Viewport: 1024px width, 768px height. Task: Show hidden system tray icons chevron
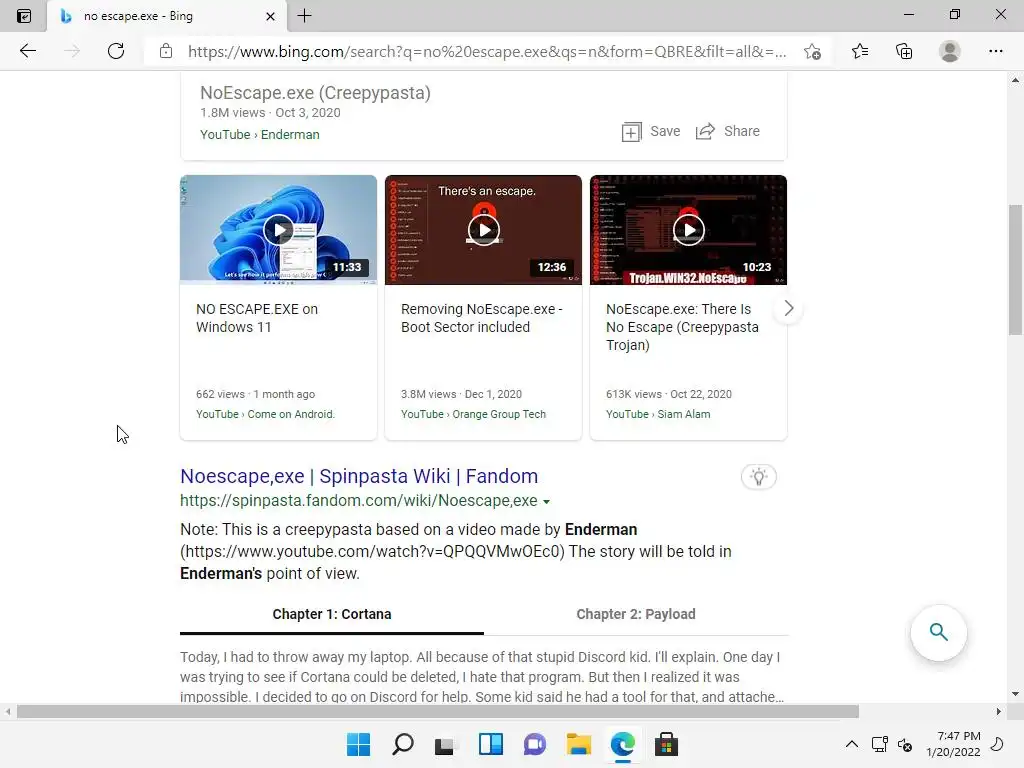point(852,744)
